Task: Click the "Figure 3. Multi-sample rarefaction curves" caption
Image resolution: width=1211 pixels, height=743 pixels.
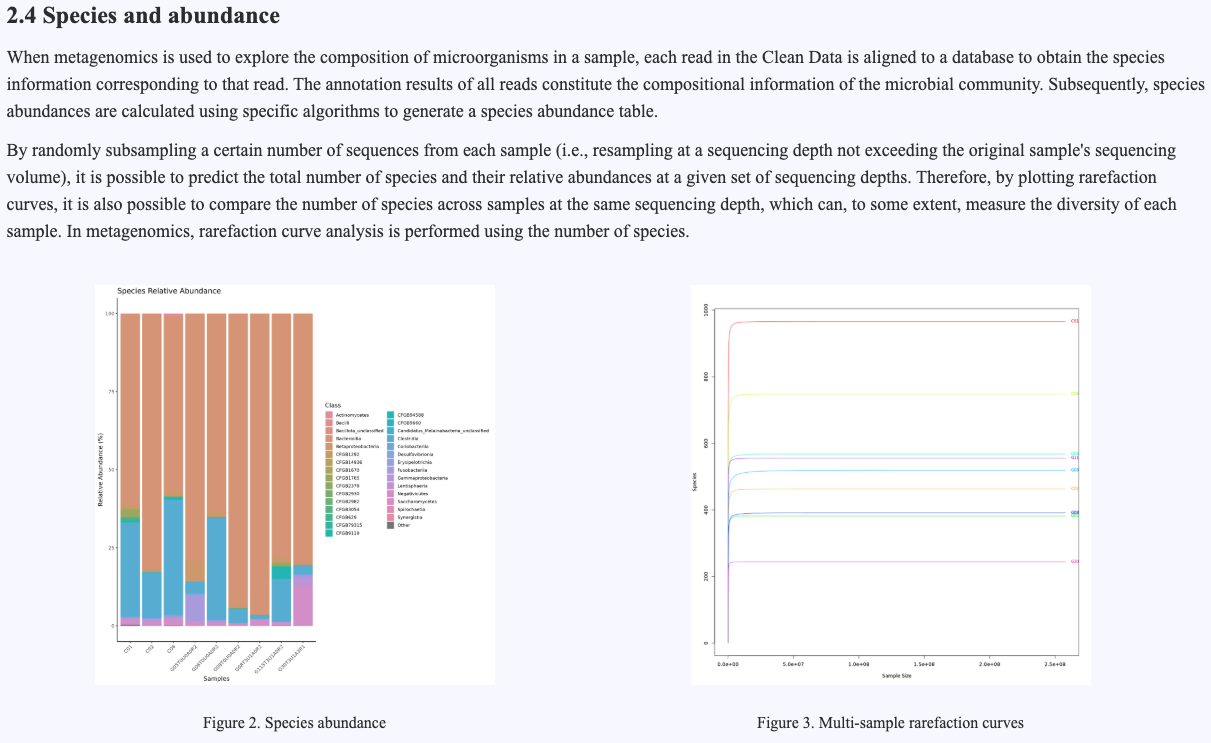Action: click(890, 722)
